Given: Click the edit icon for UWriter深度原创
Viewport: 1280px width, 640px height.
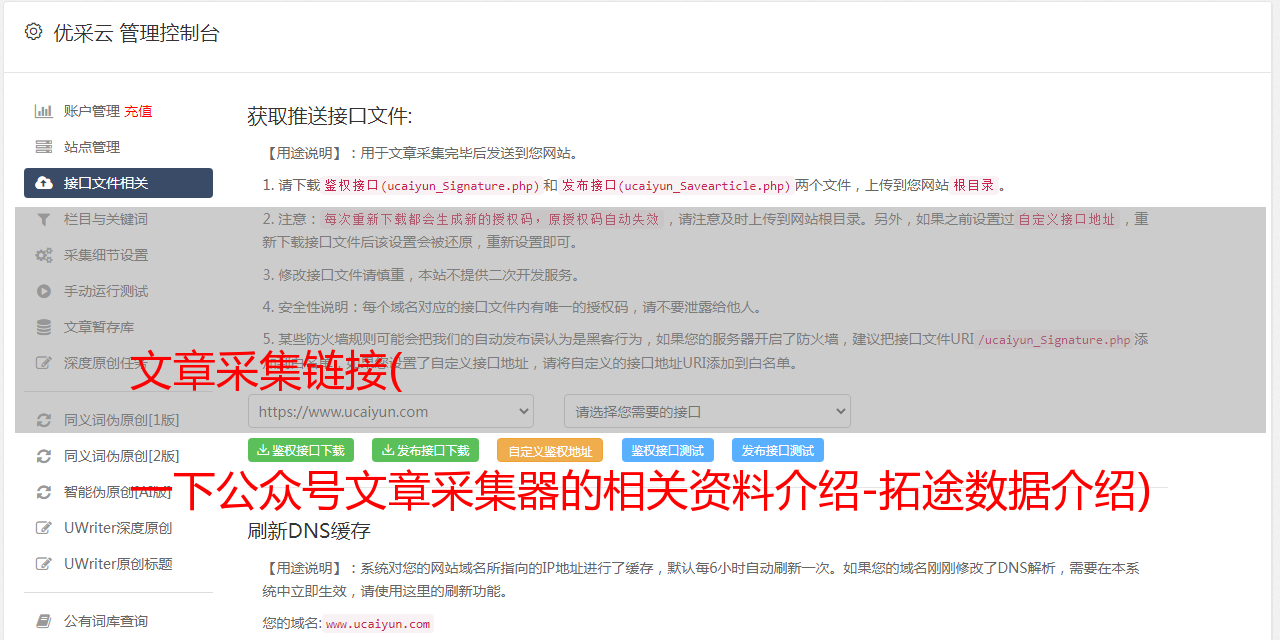Looking at the screenshot, I should tap(44, 528).
